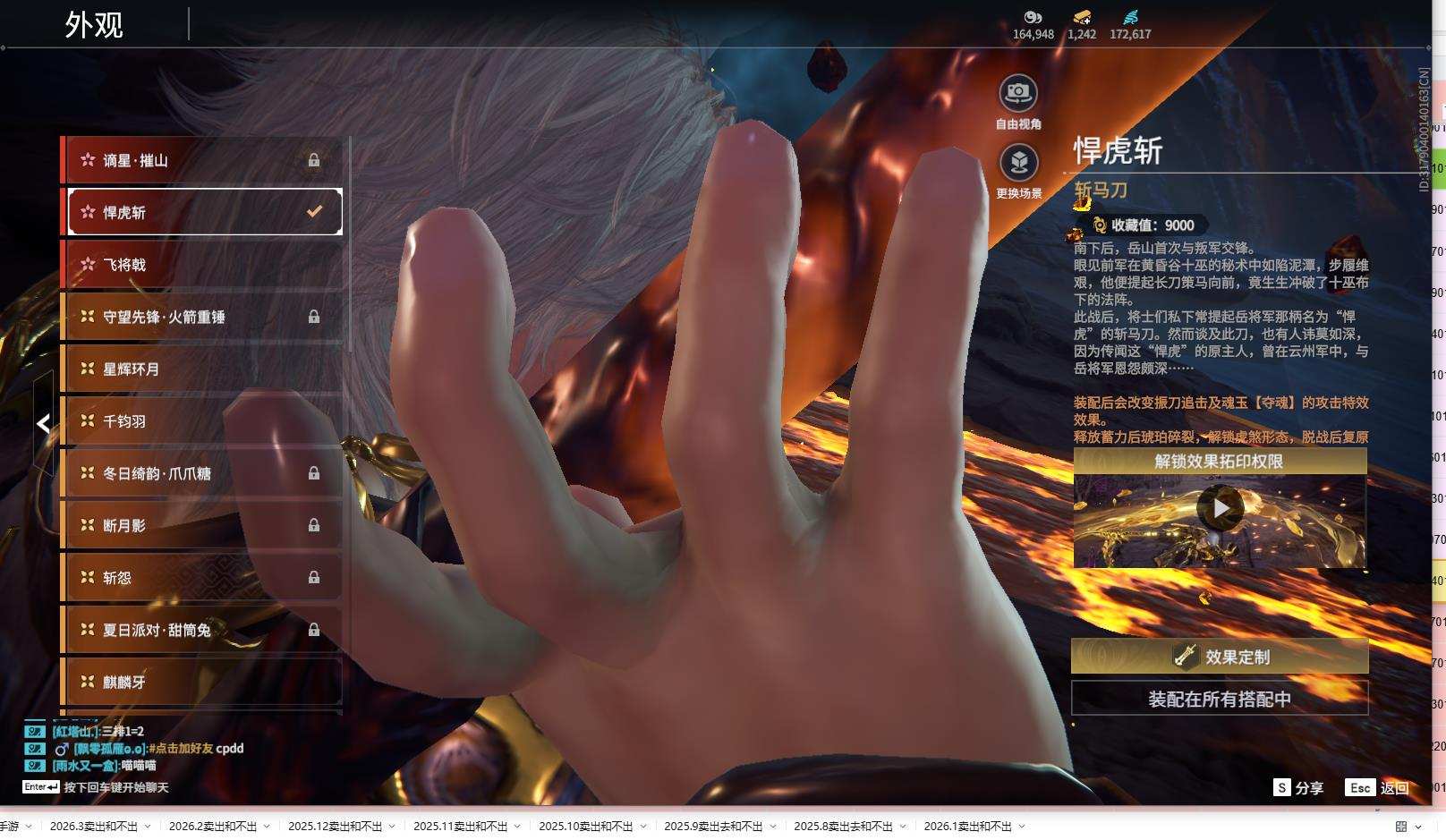Click the silver coin currency icon
This screenshot has width=1446, height=840.
pyautogui.click(x=1033, y=17)
